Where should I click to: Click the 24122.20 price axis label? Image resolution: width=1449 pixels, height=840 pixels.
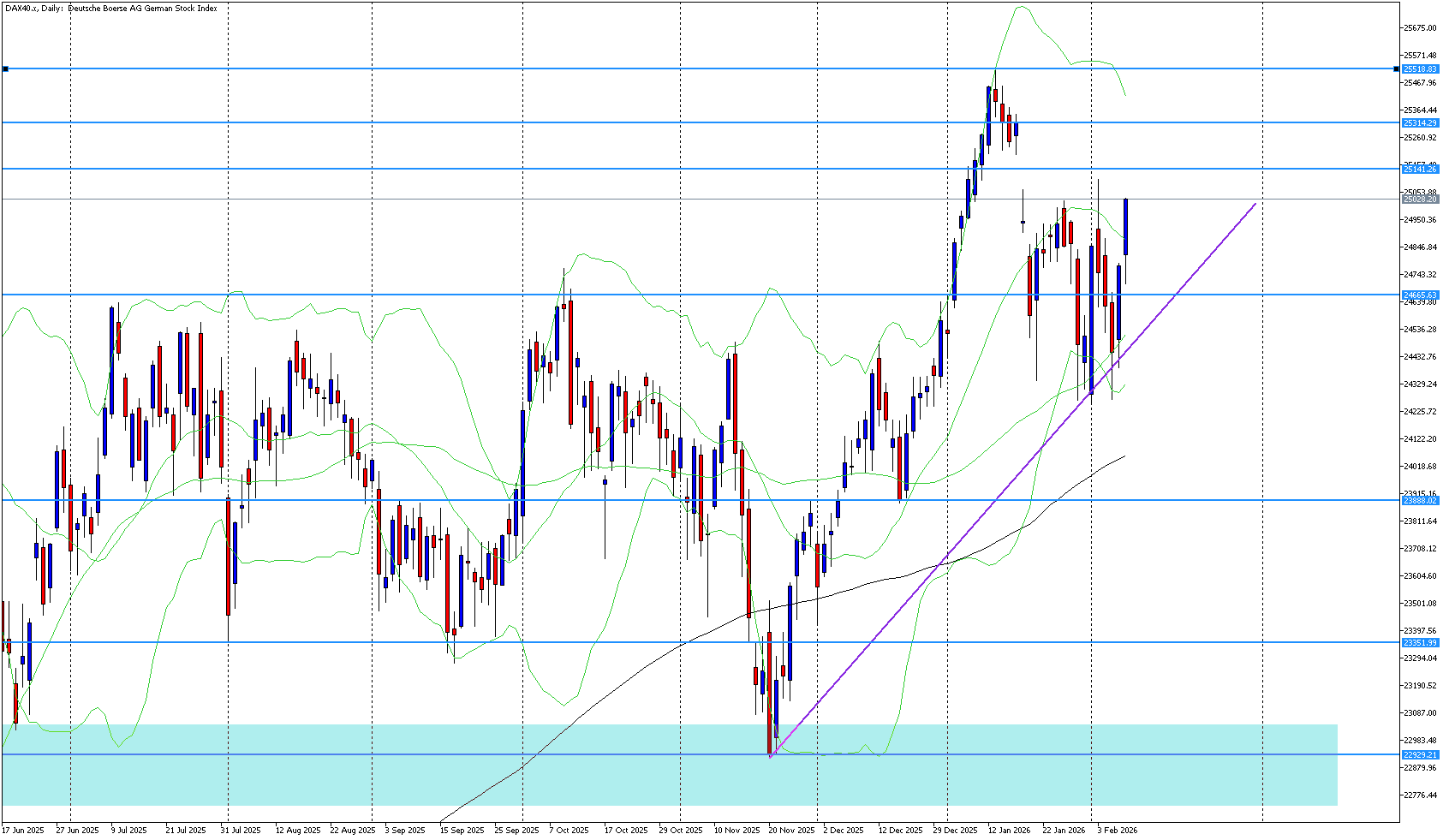[x=1421, y=439]
